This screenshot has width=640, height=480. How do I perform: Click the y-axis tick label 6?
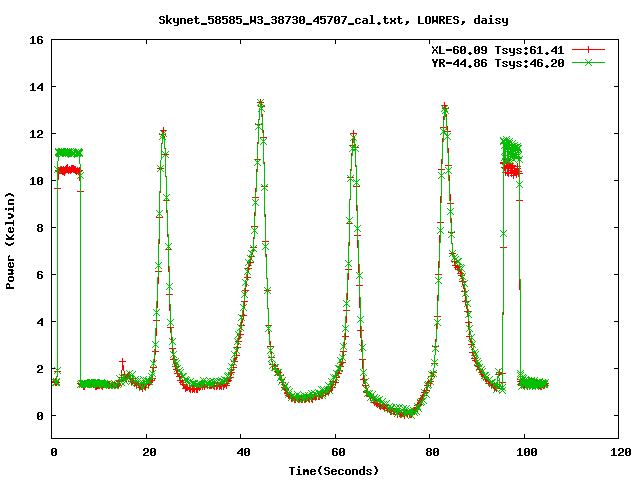[x=40, y=275]
